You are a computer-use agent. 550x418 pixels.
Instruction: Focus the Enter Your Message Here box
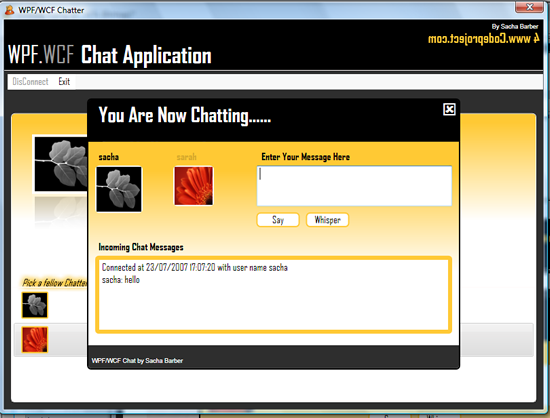[354, 186]
